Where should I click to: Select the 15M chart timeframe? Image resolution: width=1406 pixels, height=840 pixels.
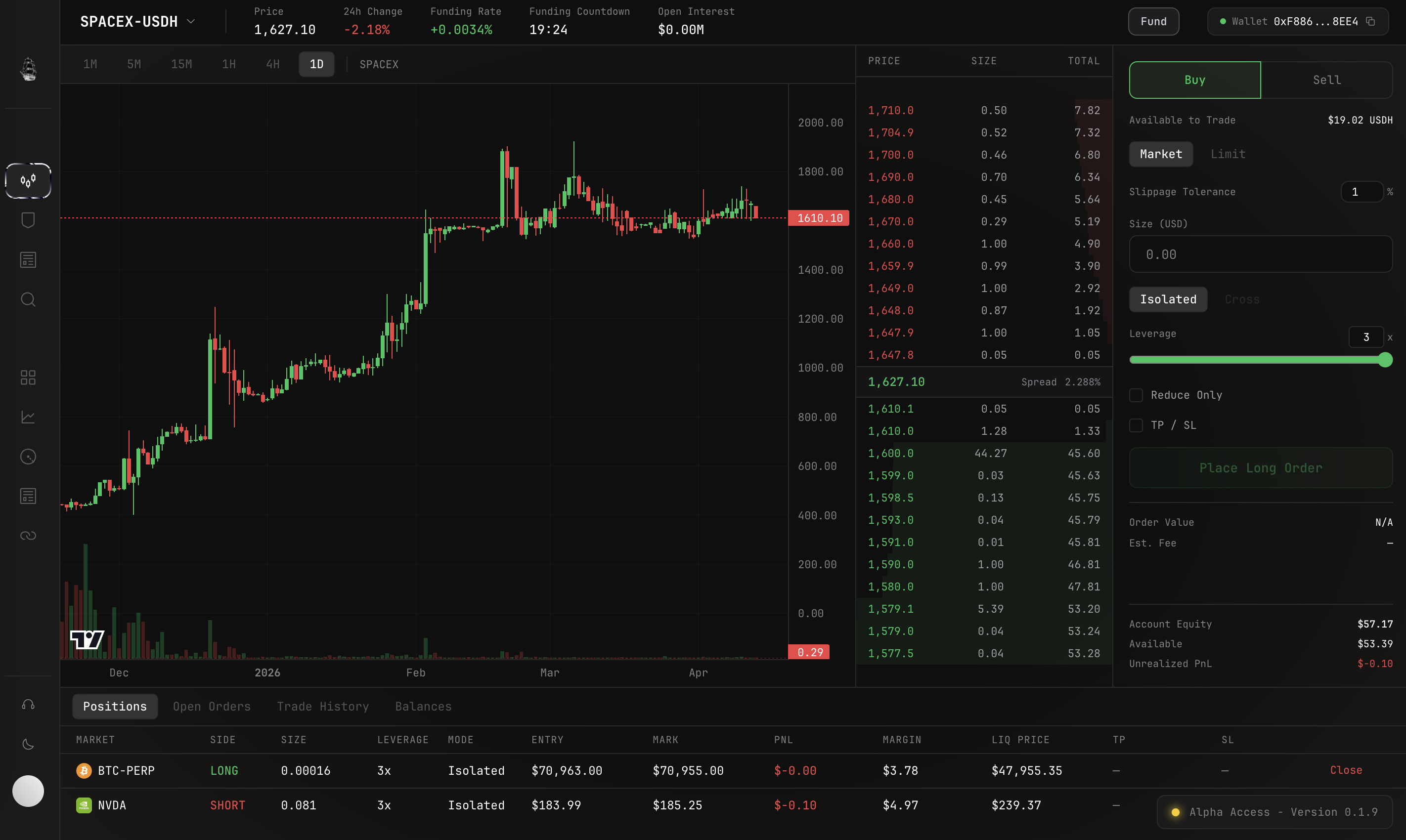(x=182, y=65)
